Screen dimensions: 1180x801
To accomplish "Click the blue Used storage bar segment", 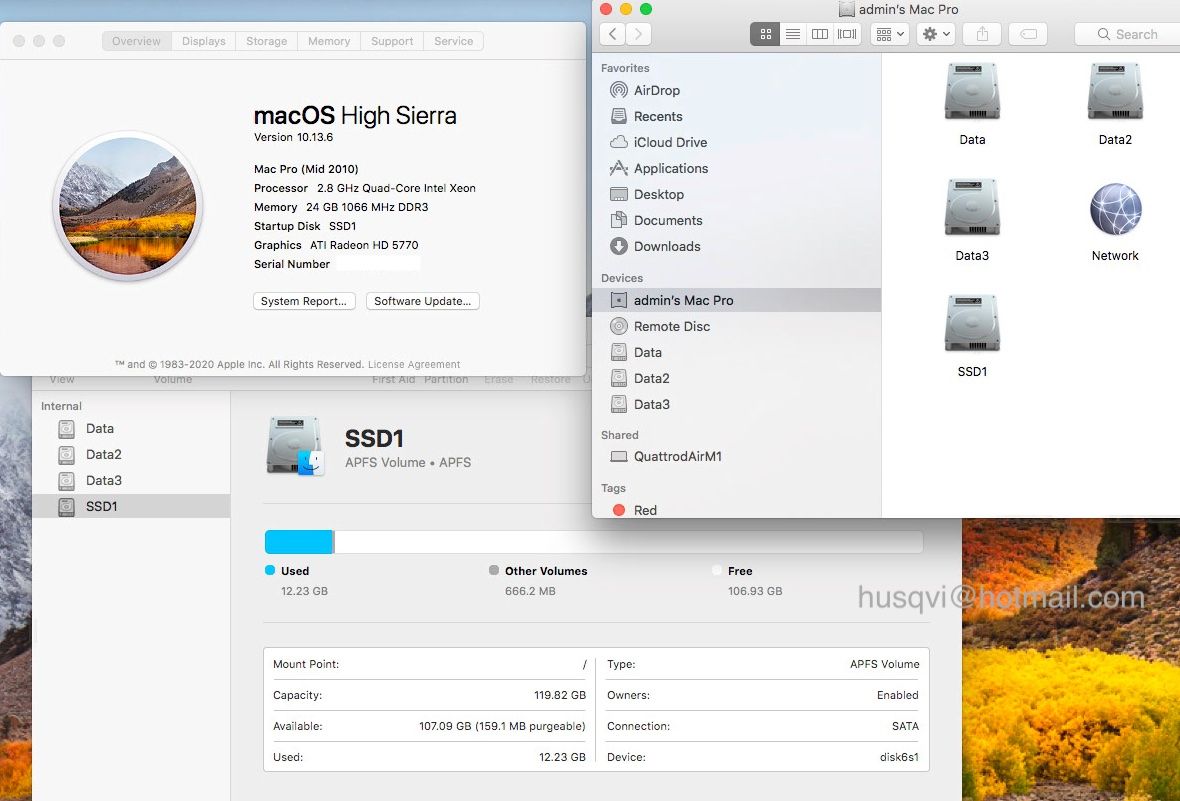I will (299, 542).
